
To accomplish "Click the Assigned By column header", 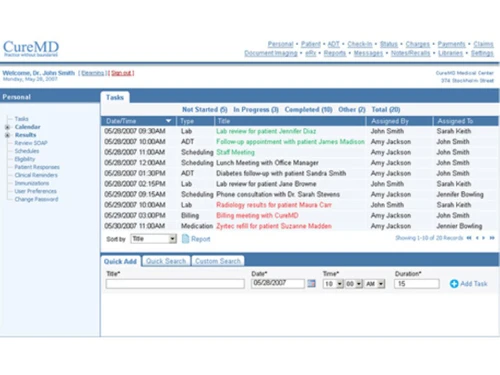I will pyautogui.click(x=399, y=121).
